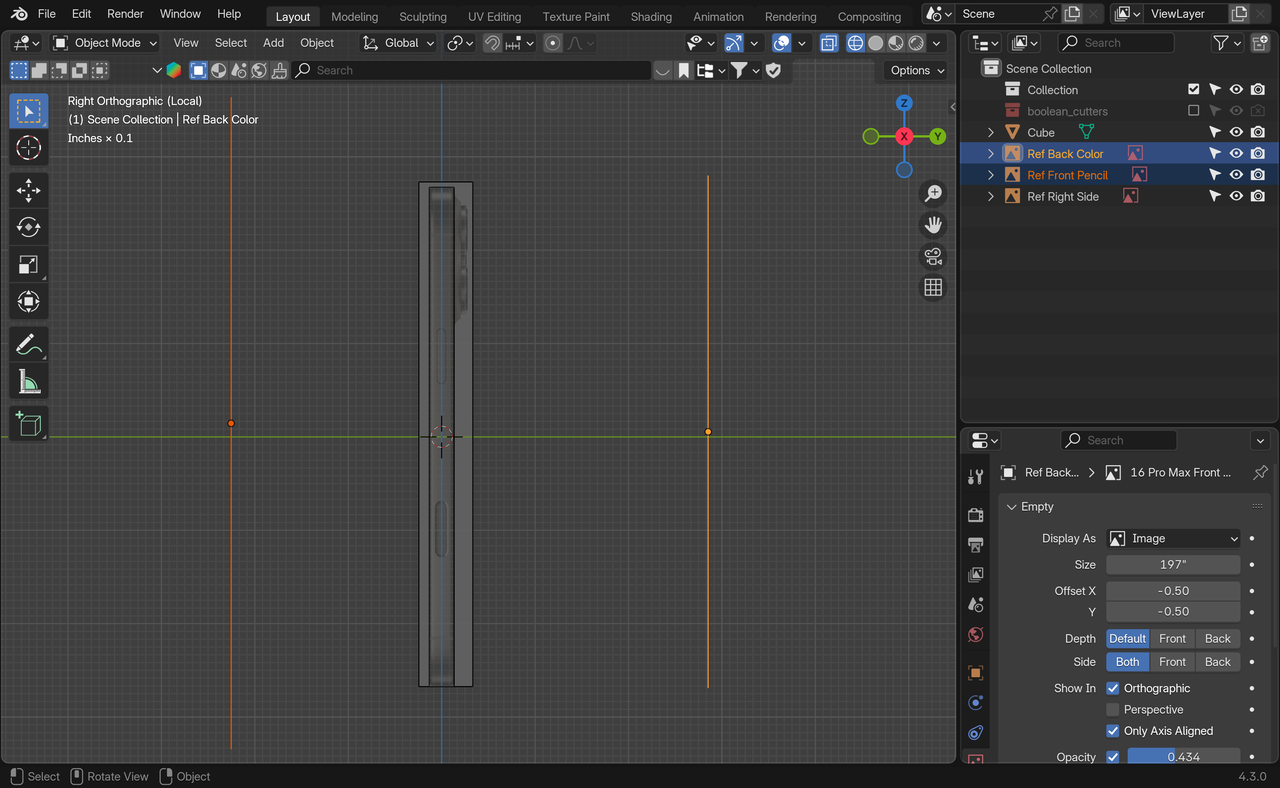Viewport: 1280px width, 788px height.
Task: Disable Ref Back Color in renders
Action: click(x=1258, y=153)
